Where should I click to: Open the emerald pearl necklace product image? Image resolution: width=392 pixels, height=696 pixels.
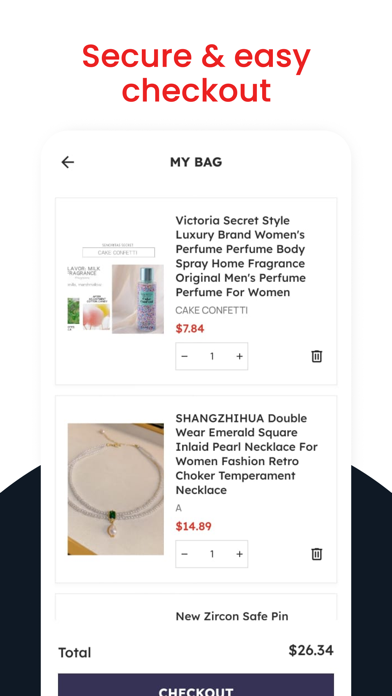115,489
